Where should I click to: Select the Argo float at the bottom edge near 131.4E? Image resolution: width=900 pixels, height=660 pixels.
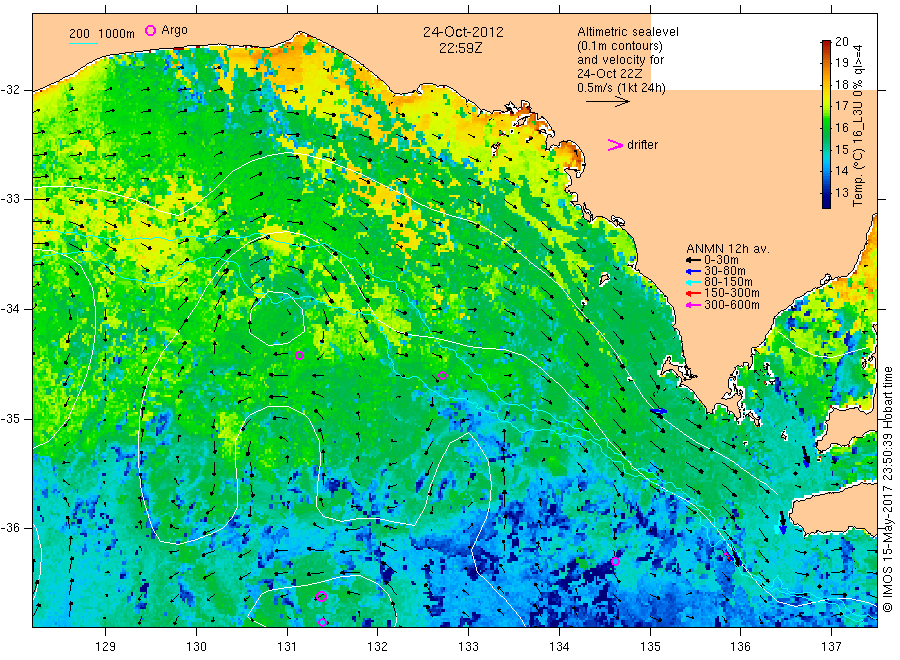coord(323,622)
